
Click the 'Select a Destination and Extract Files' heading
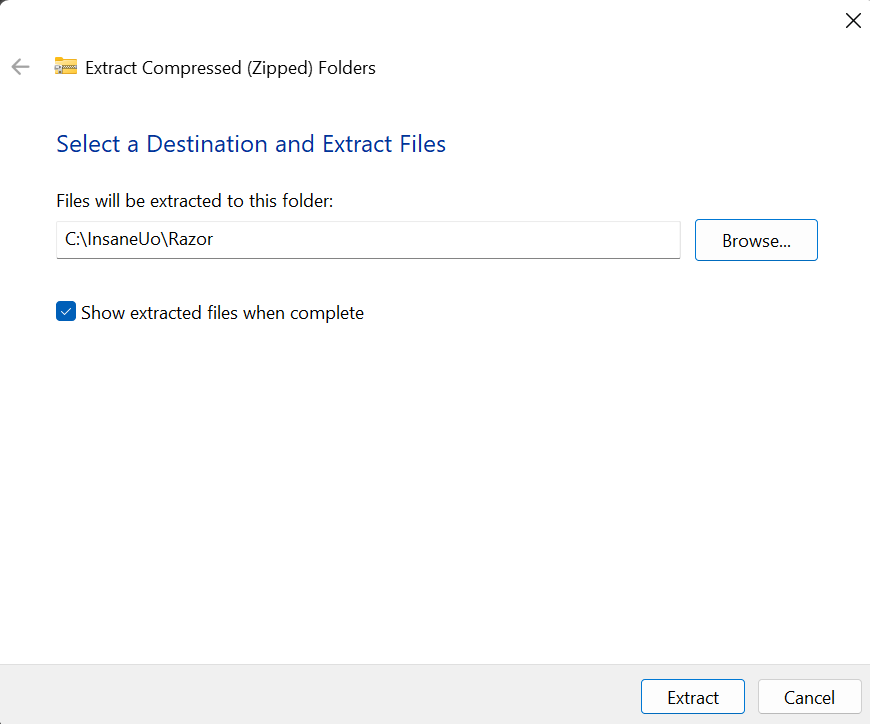[251, 144]
